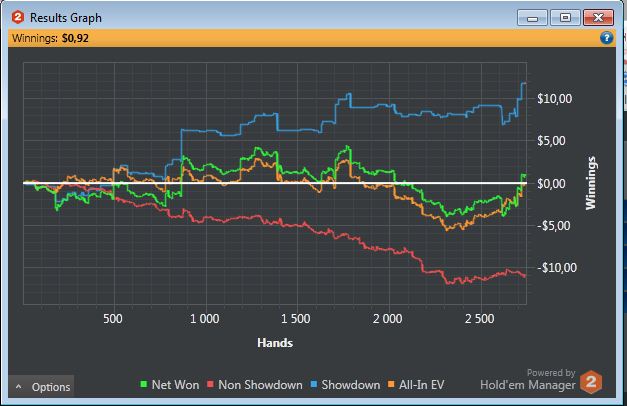Screen dimensions: 627x406
Task: Click the Showdown legend label
Action: pyautogui.click(x=351, y=385)
